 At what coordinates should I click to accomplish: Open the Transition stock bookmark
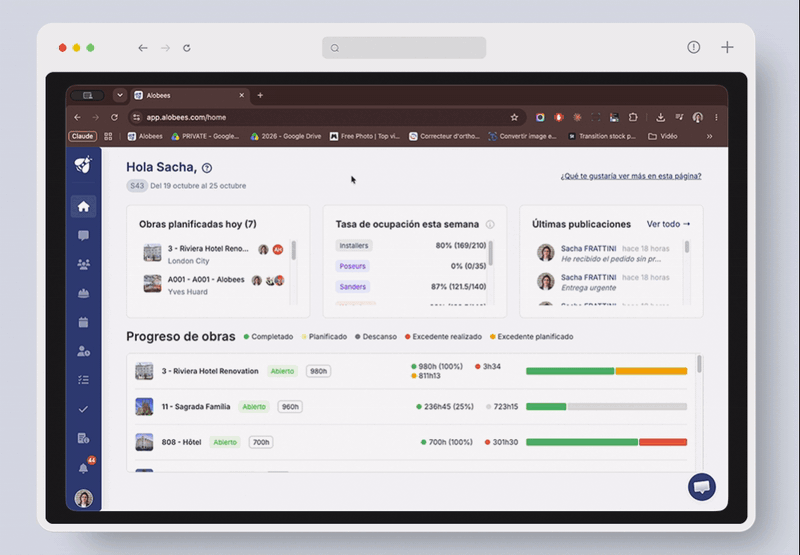pos(602,136)
